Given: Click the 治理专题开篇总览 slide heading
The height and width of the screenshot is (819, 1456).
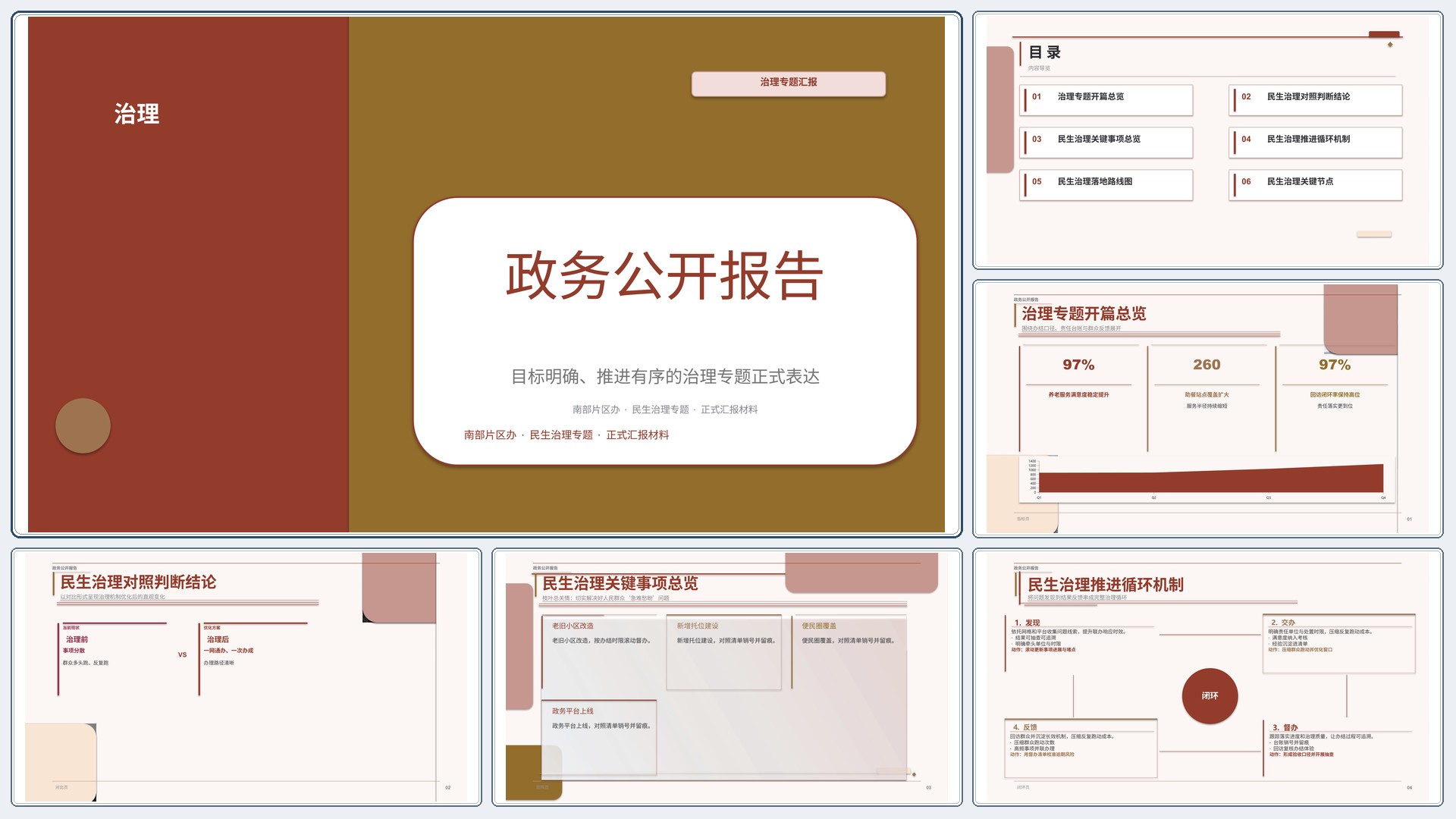Looking at the screenshot, I should pos(1084,314).
